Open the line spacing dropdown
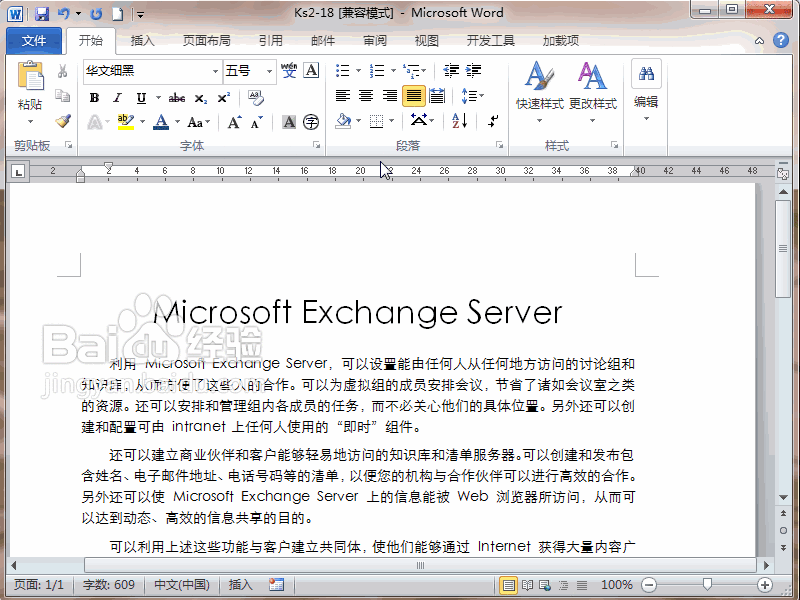Viewport: 800px width, 600px height. (472, 96)
